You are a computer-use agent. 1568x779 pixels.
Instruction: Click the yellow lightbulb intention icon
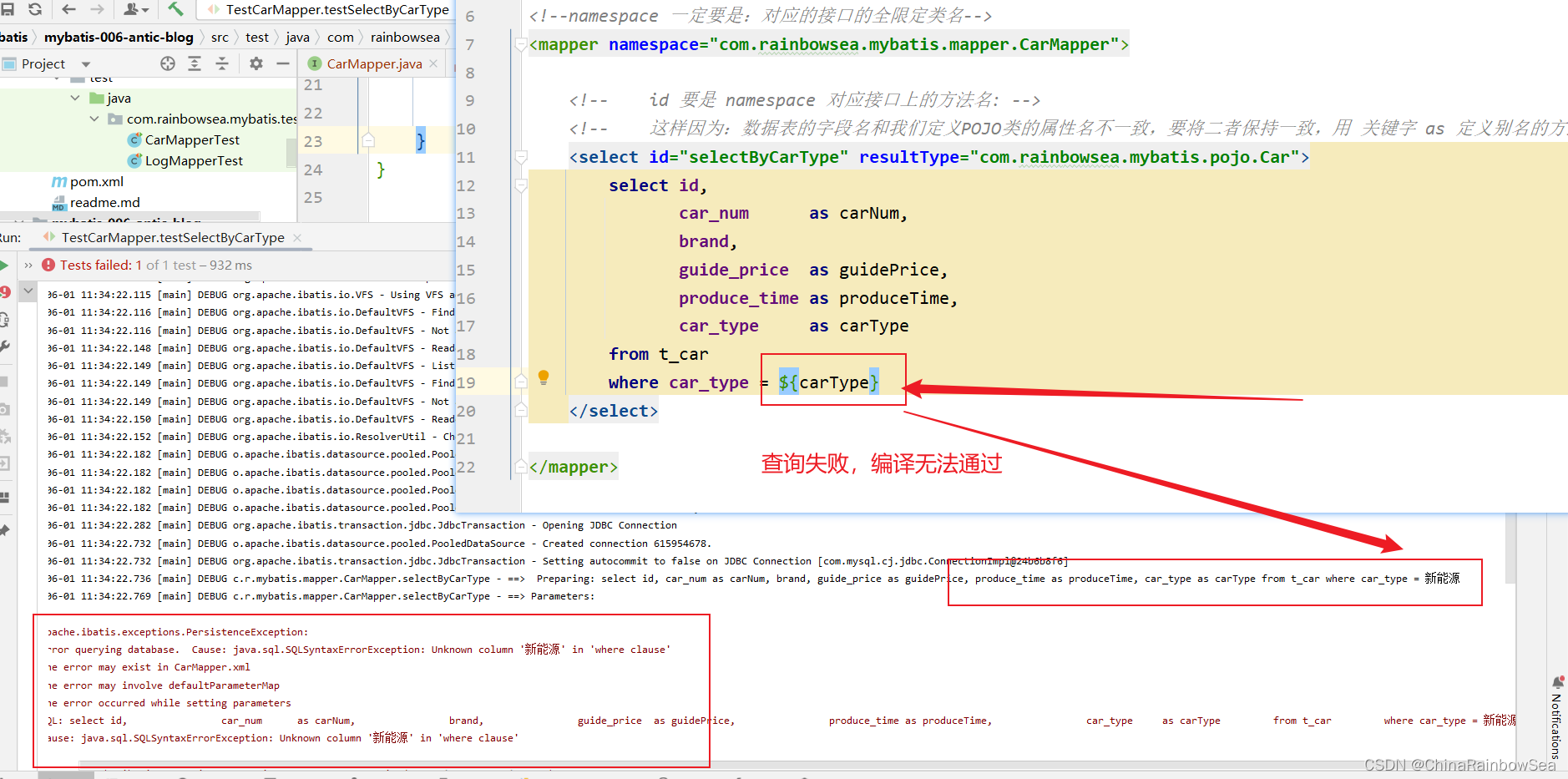(544, 377)
